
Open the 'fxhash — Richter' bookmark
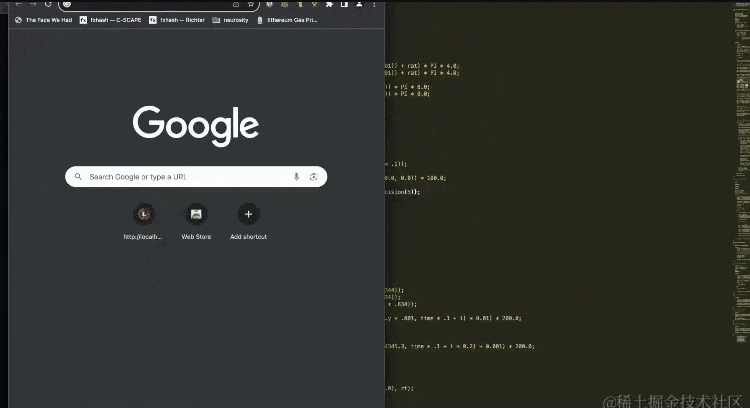(177, 20)
